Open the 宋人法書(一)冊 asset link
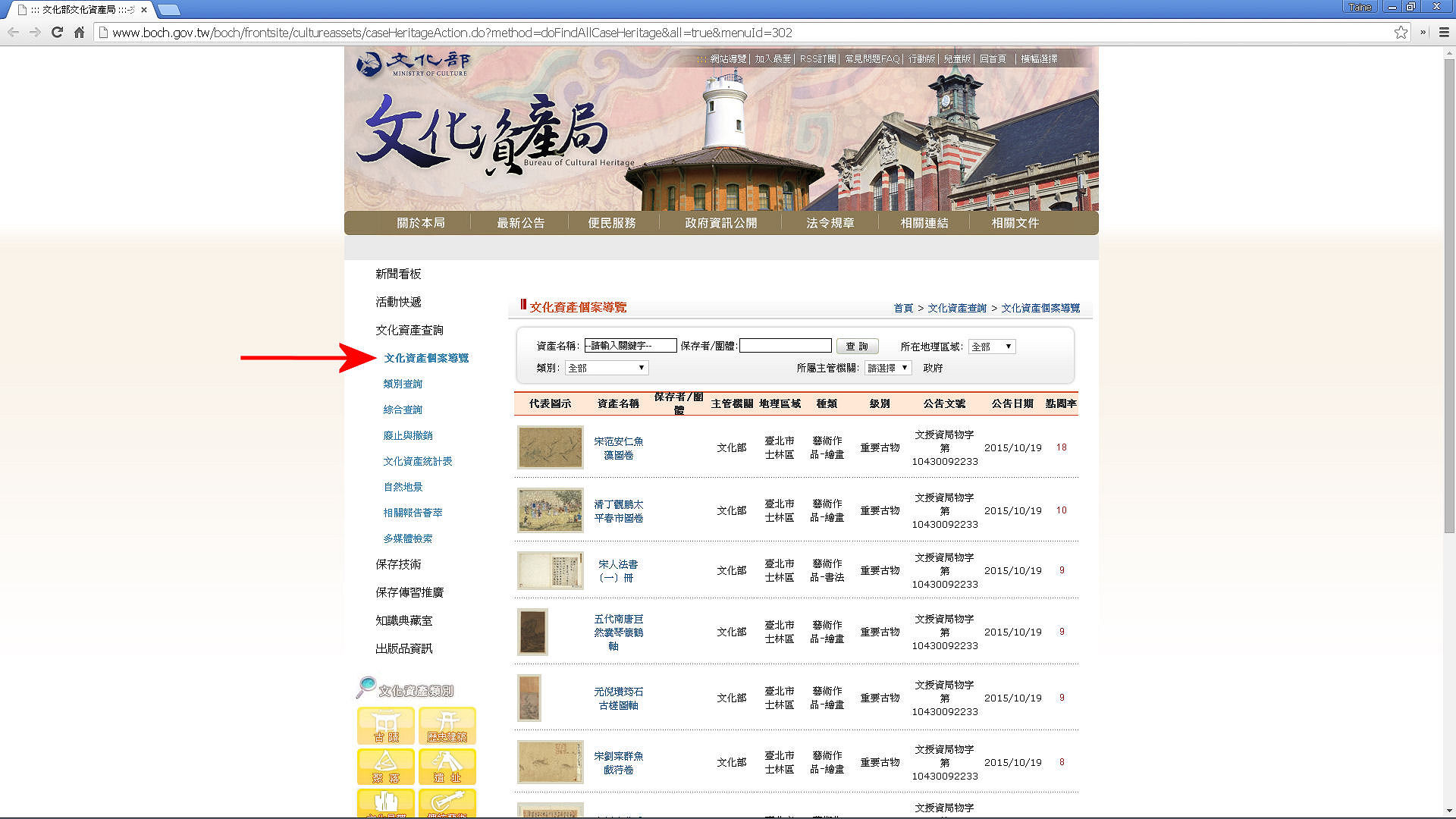This screenshot has width=1456, height=819. pos(618,571)
